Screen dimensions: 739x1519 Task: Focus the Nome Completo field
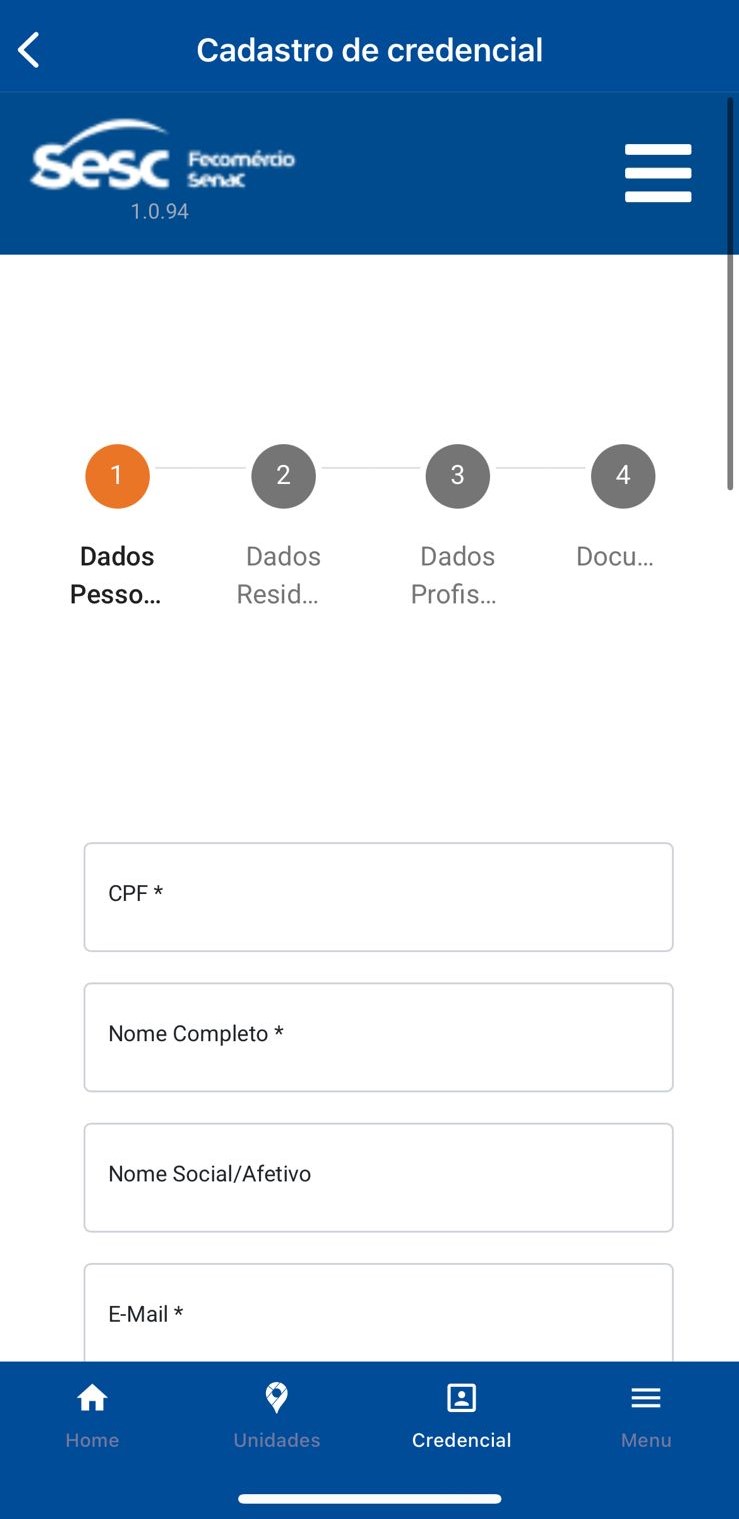pyautogui.click(x=378, y=1037)
